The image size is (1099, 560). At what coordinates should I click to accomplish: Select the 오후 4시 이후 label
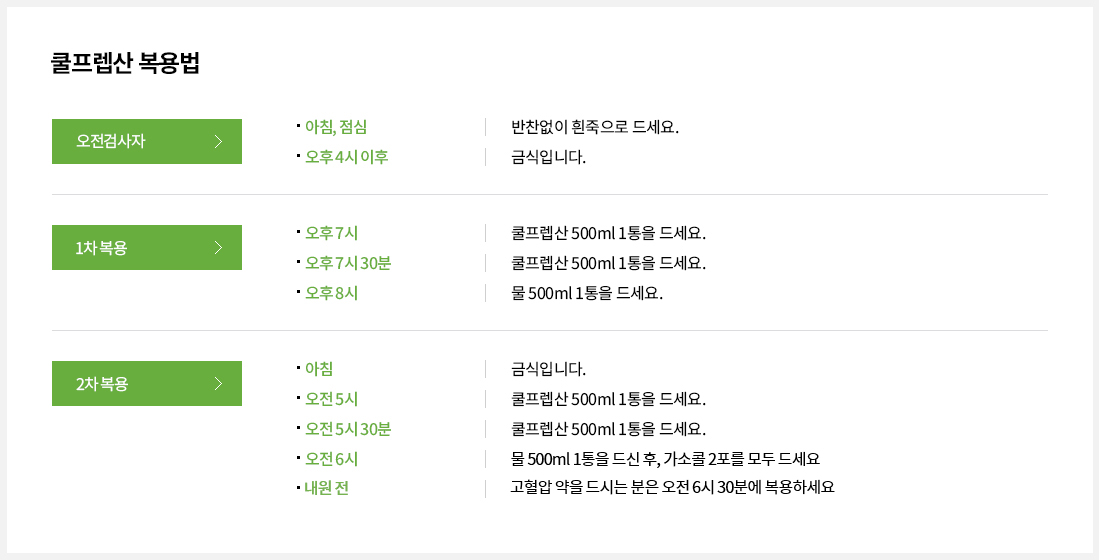tap(346, 157)
